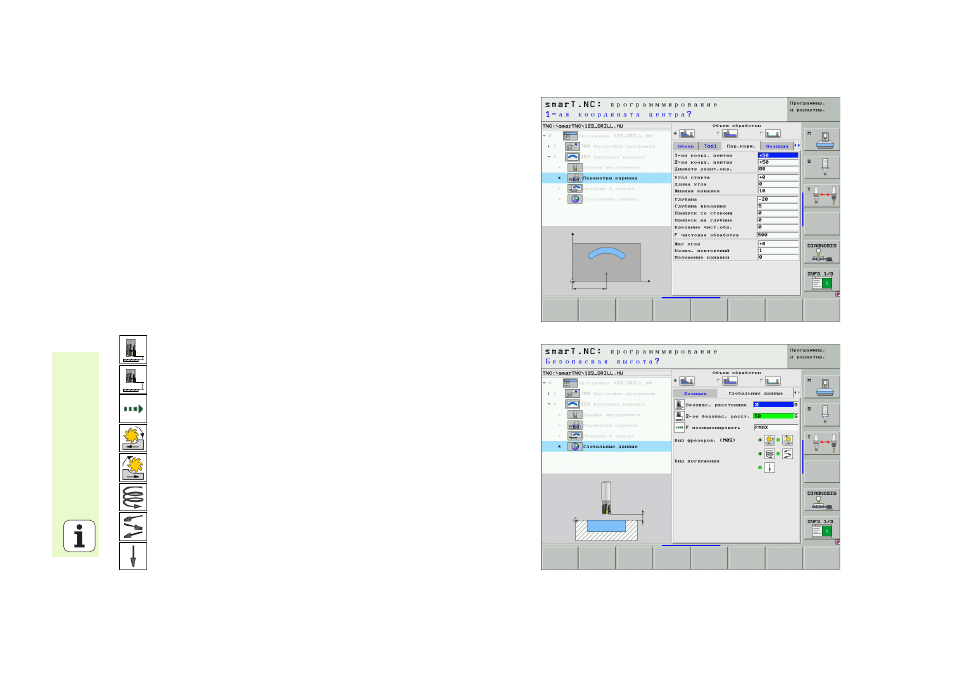Open INFO 1/3 in the upper screen
This screenshot has height=676, width=954.
point(821,280)
